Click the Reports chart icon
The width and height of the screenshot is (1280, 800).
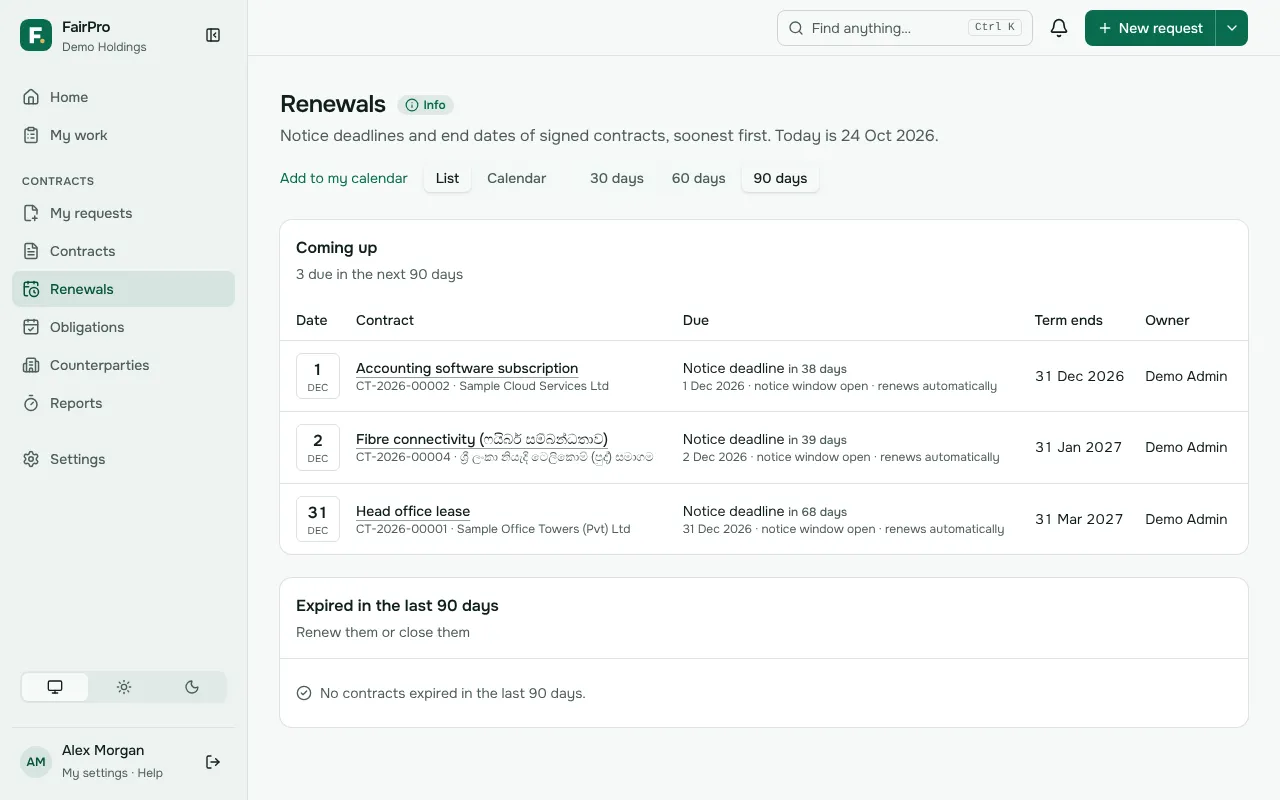[31, 403]
